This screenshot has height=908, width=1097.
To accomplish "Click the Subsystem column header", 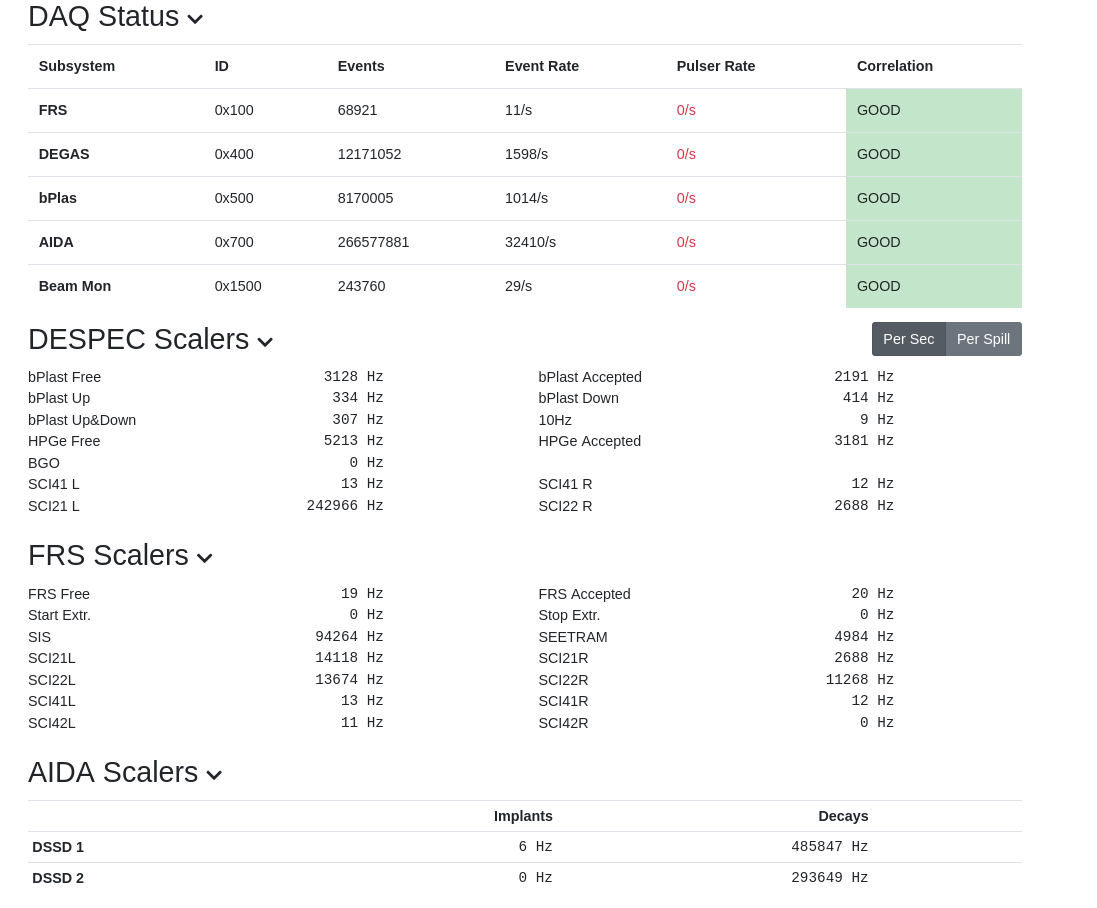I will 77,66.
